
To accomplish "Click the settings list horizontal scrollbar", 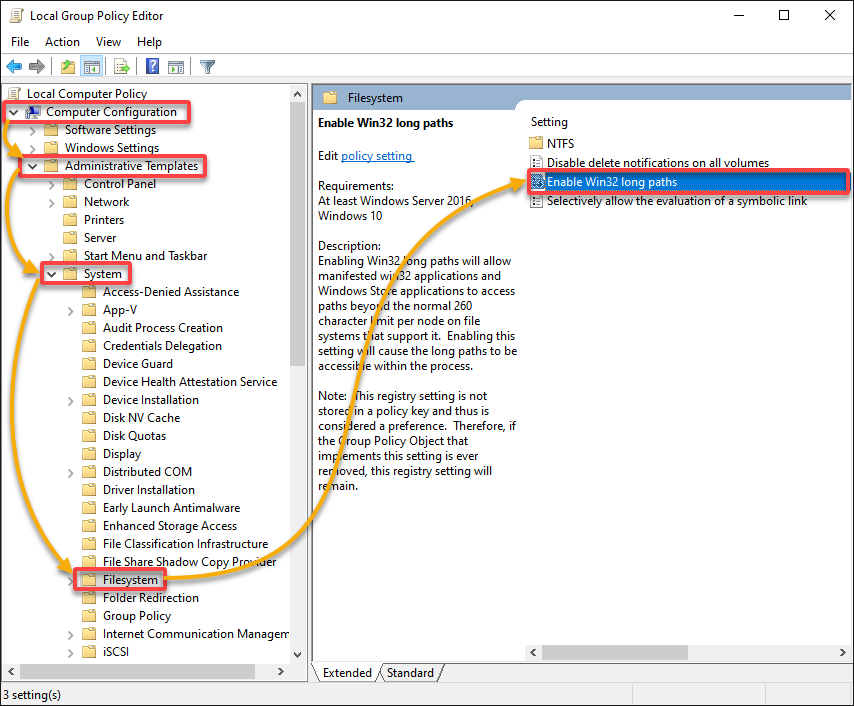I will (688, 652).
